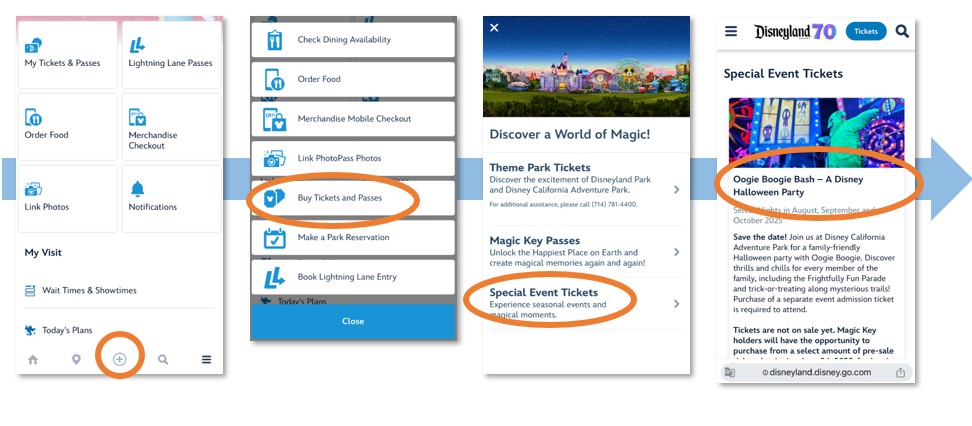Open Special Event Tickets option
The width and height of the screenshot is (972, 426).
(x=585, y=304)
